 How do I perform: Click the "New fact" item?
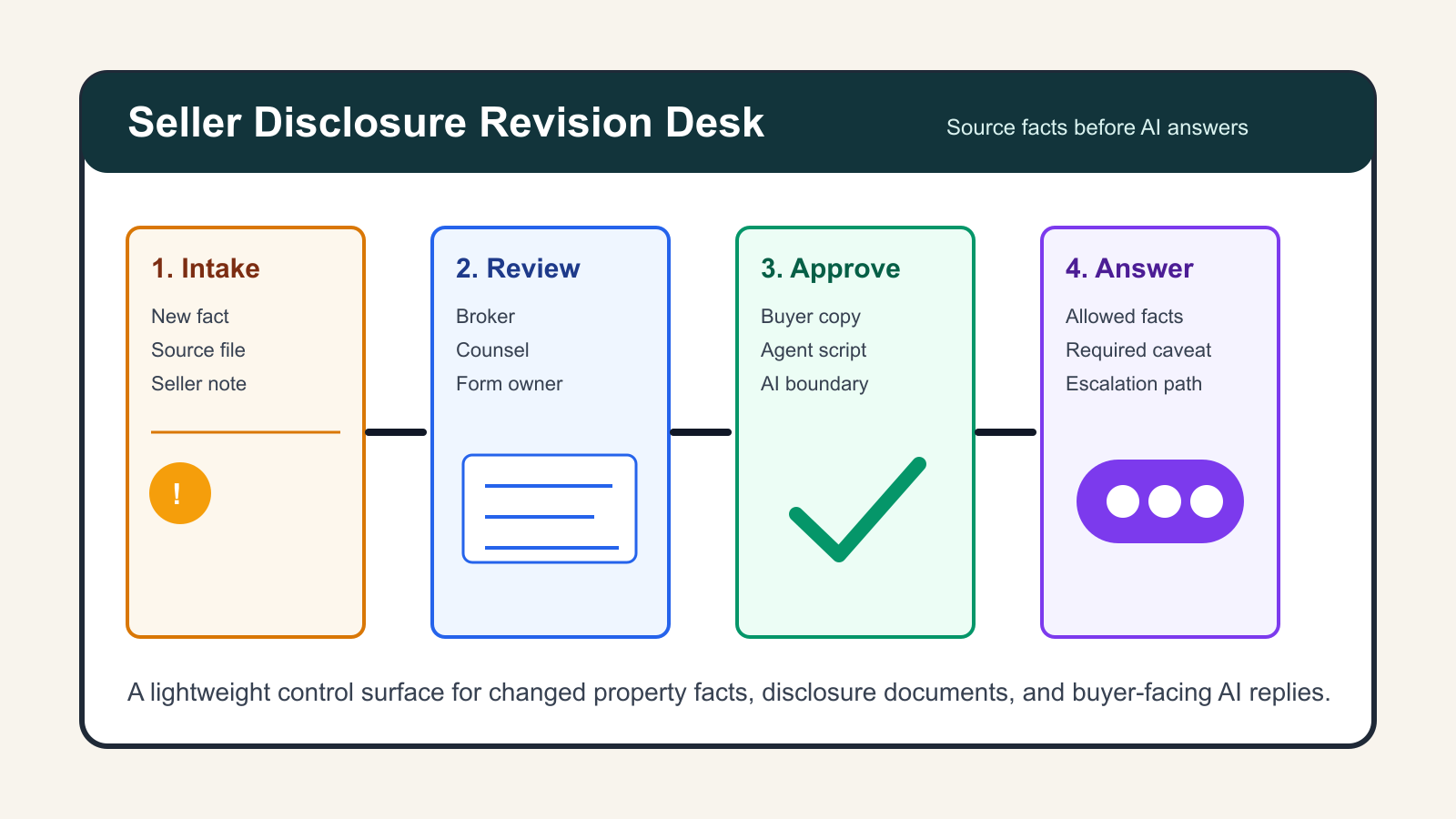coord(190,317)
